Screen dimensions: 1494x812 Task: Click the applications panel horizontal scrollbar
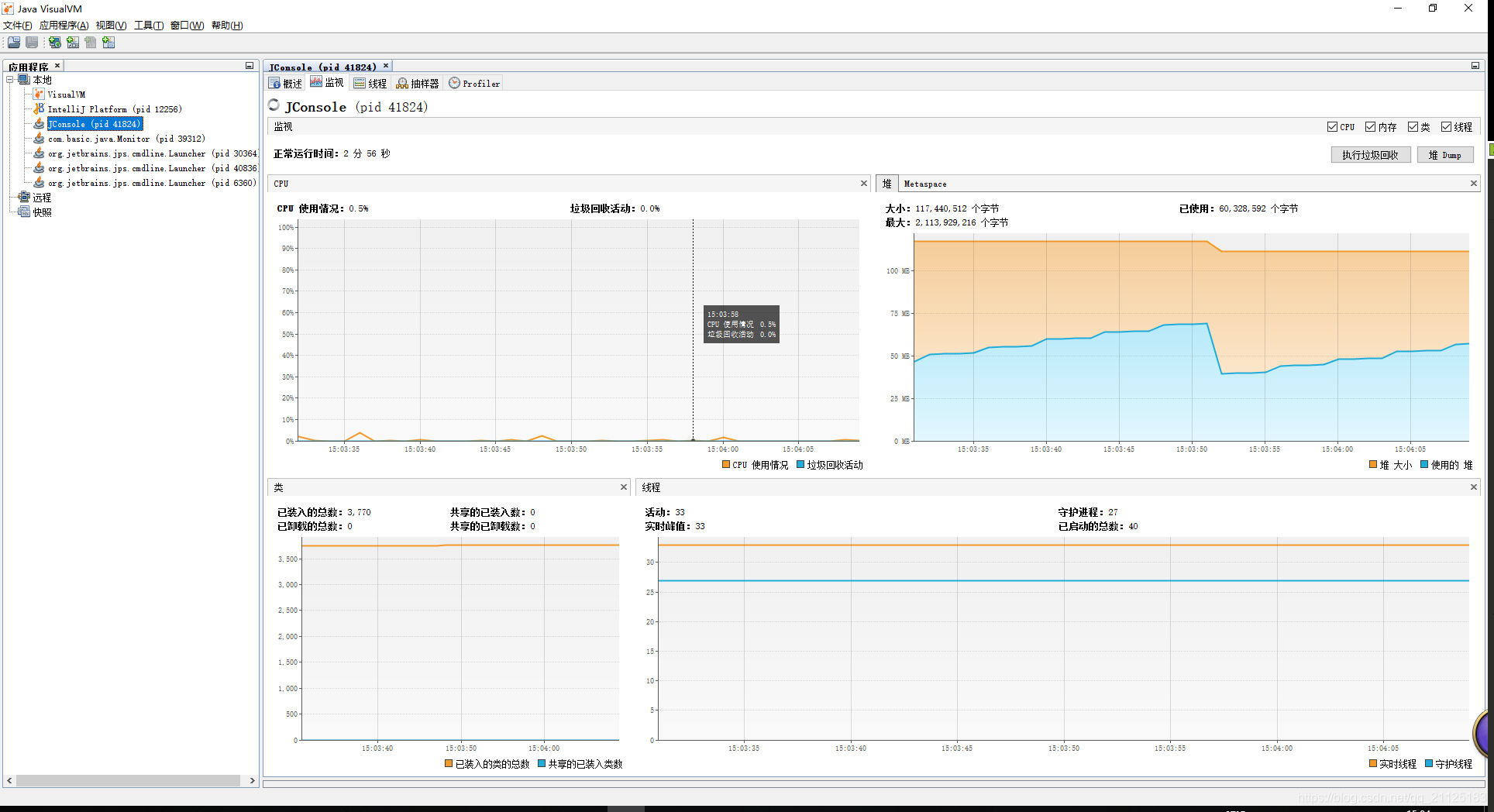(x=128, y=781)
